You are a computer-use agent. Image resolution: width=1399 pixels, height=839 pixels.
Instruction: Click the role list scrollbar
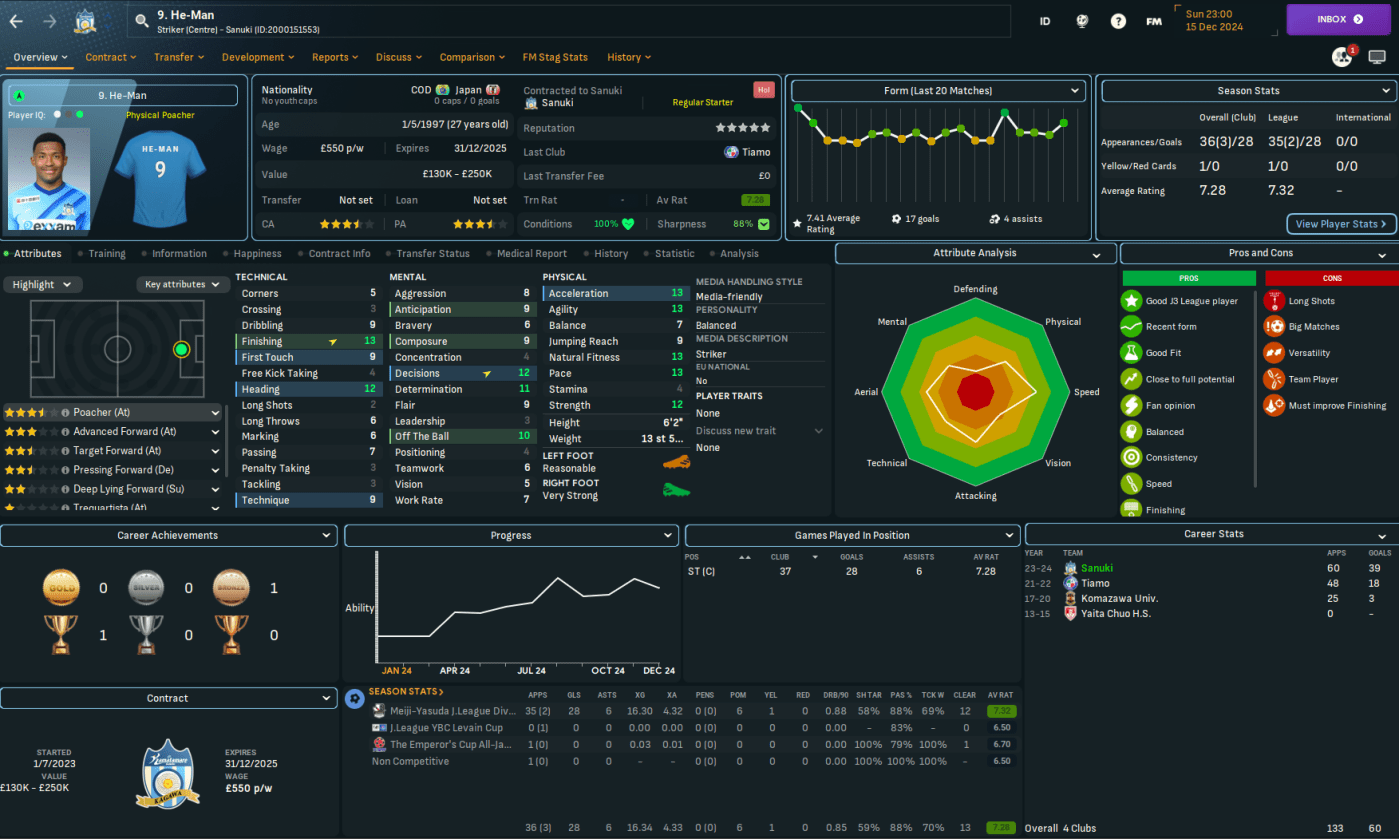click(227, 450)
